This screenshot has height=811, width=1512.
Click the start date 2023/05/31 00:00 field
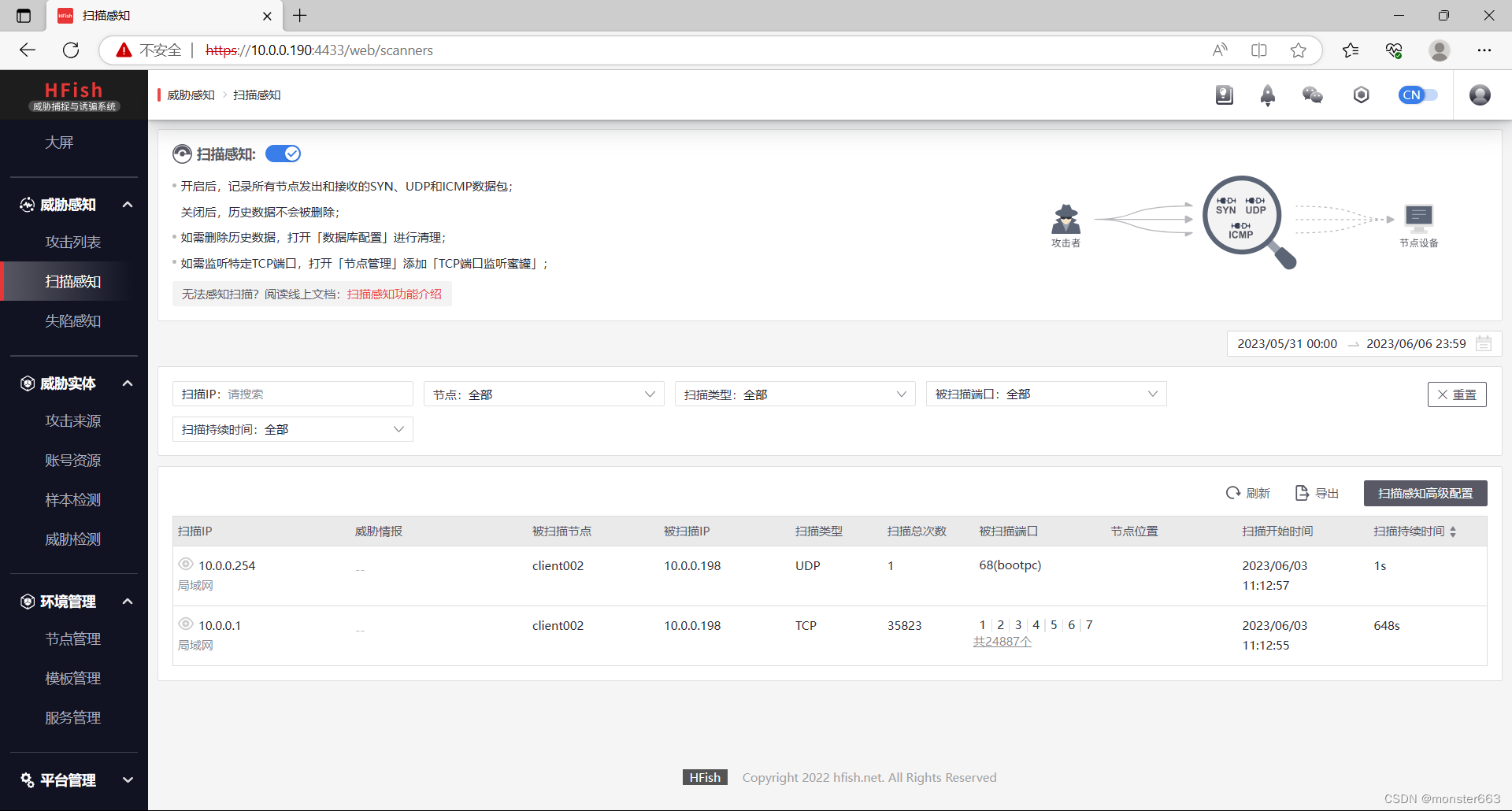coord(1287,343)
